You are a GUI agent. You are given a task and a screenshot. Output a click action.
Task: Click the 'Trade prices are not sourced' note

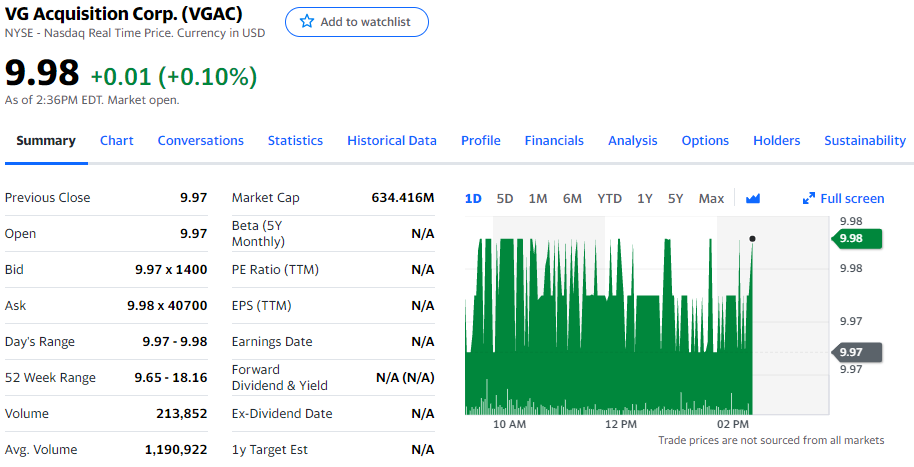[x=771, y=440]
